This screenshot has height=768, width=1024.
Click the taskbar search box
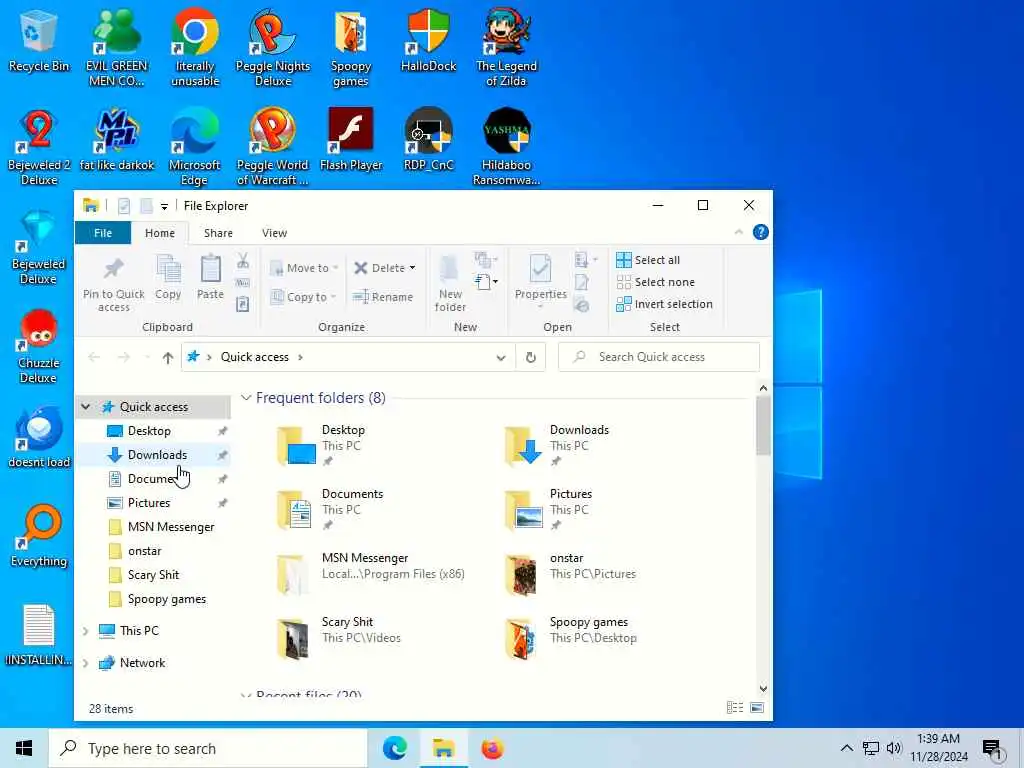point(208,748)
